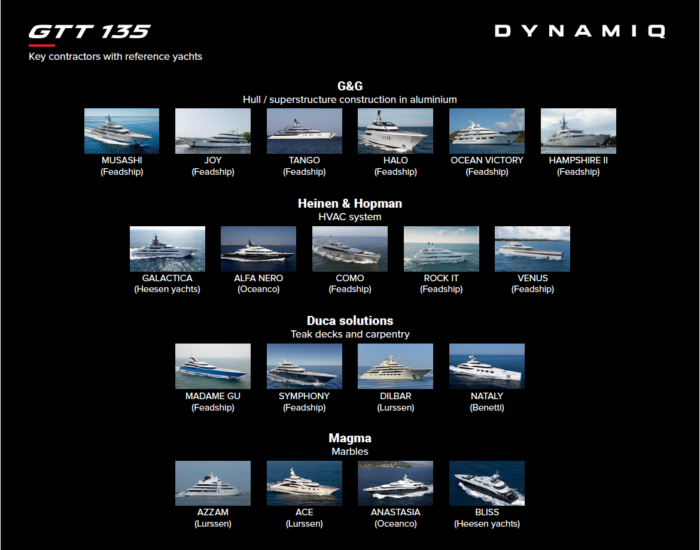The width and height of the screenshot is (700, 550).
Task: Click 'Teak decks and carpentry' subtitle
Action: (x=350, y=334)
